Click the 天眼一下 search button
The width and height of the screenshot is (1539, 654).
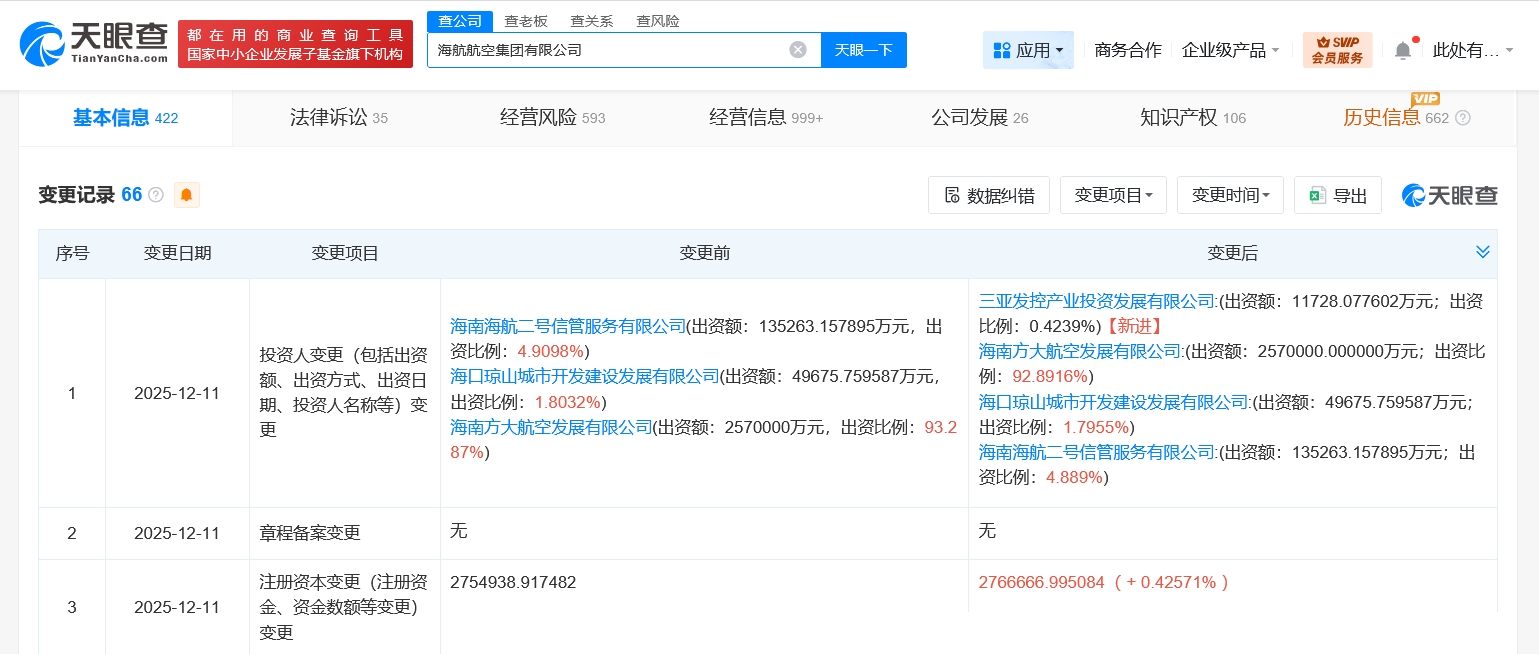click(864, 50)
